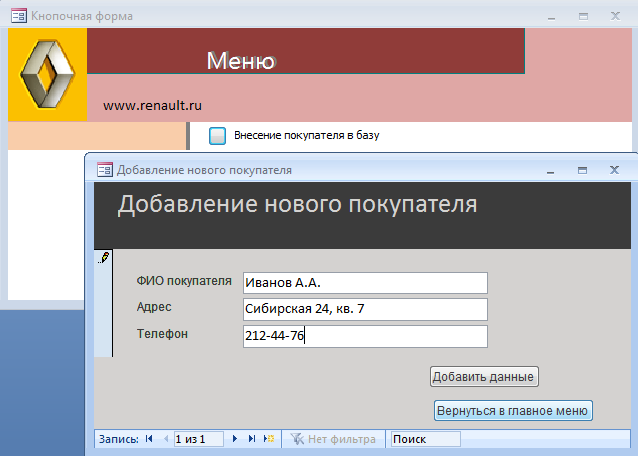Go to first record navigation arrow
This screenshot has width=638, height=456.
tap(149, 439)
